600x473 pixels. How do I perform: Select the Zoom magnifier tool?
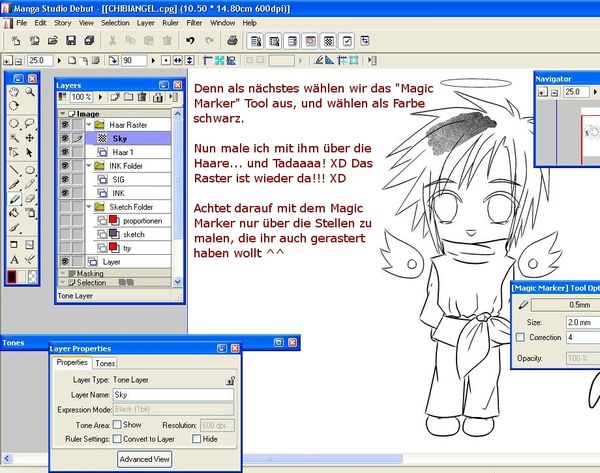pos(30,92)
